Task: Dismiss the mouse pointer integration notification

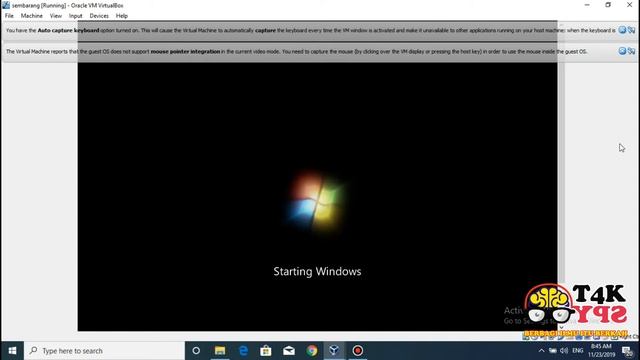Action: pos(622,51)
